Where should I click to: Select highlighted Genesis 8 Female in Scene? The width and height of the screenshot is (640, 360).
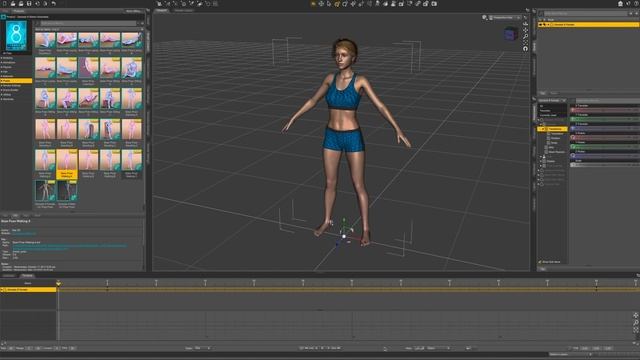pyautogui.click(x=588, y=25)
